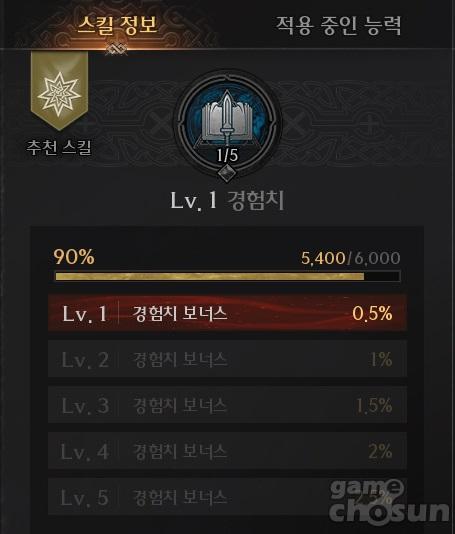The height and width of the screenshot is (534, 455).
Task: Click the infinity knot emblem under 스킬 정보
Action: pyautogui.click(x=116, y=49)
